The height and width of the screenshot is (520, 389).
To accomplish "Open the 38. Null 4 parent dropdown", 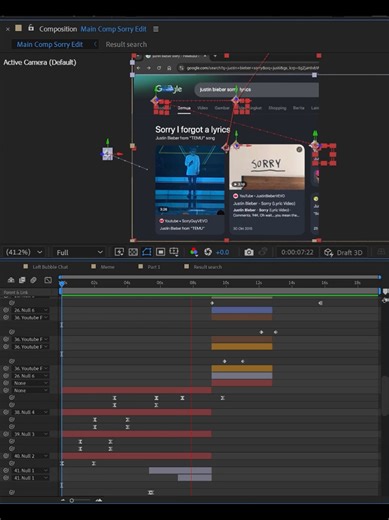I will click(30, 412).
